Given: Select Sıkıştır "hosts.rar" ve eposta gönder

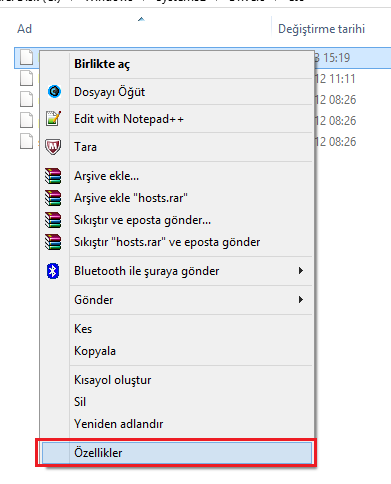Looking at the screenshot, I should [177, 242].
